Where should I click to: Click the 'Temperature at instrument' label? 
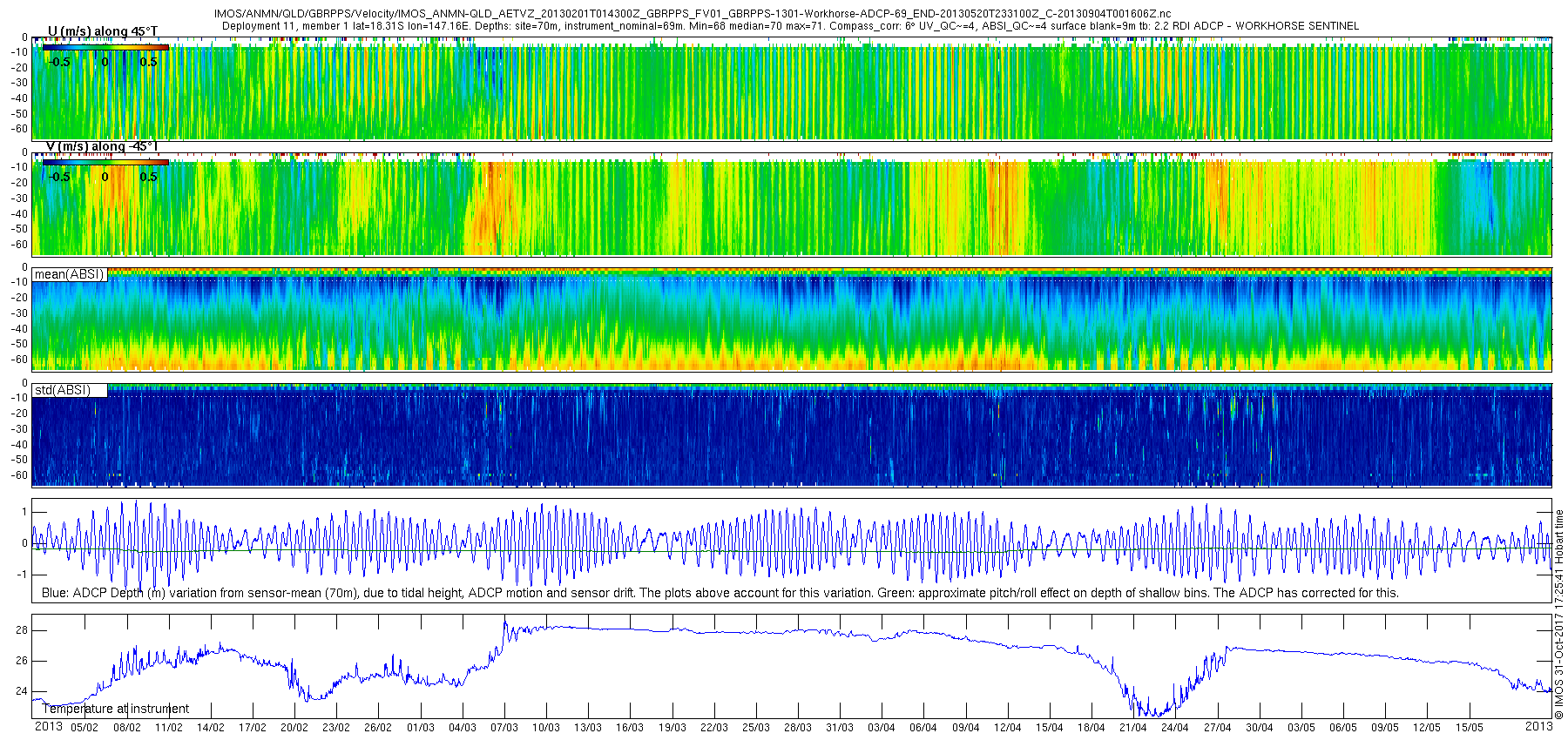tap(116, 709)
